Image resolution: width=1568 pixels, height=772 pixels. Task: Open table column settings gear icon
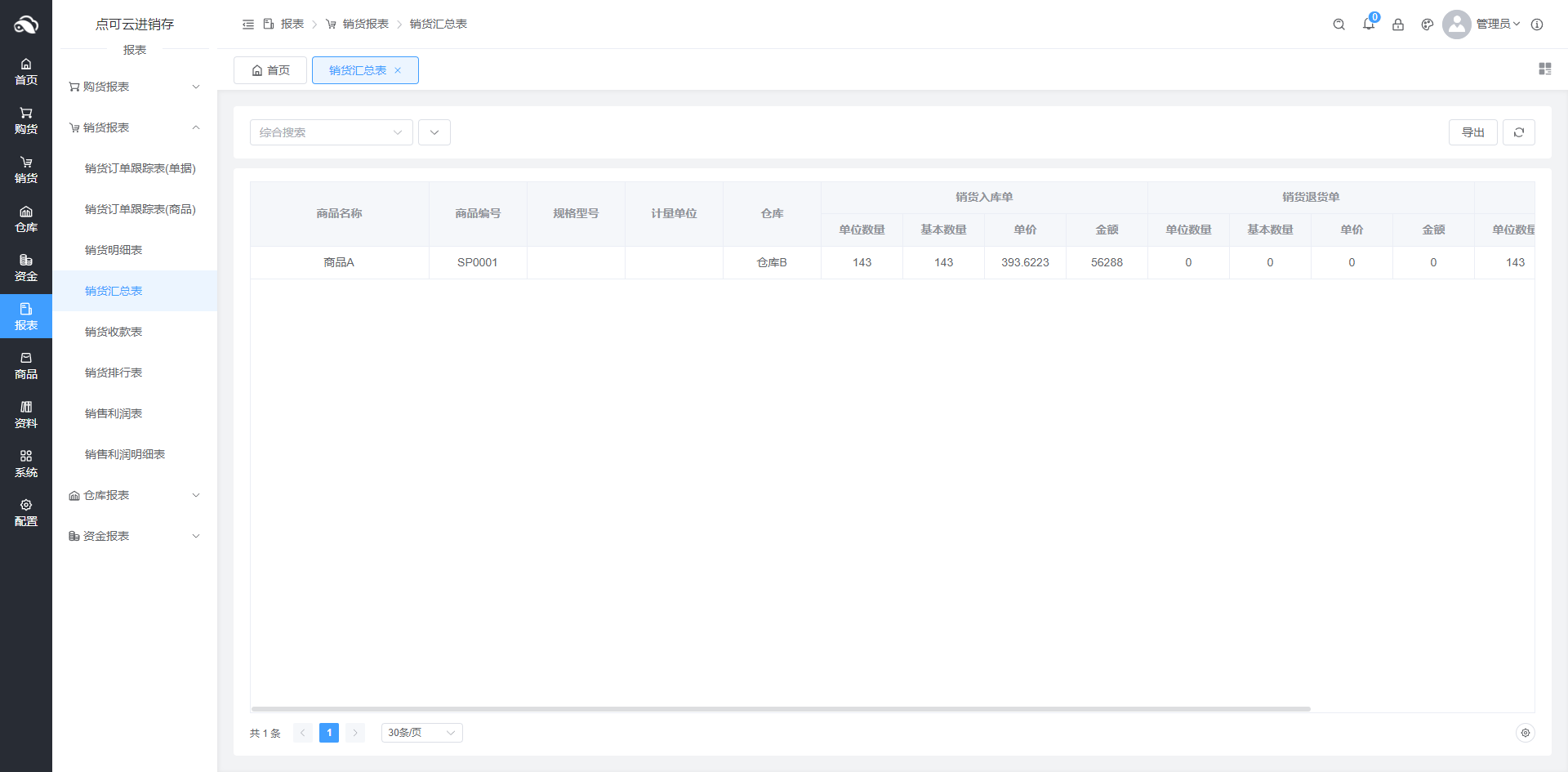(x=1525, y=733)
